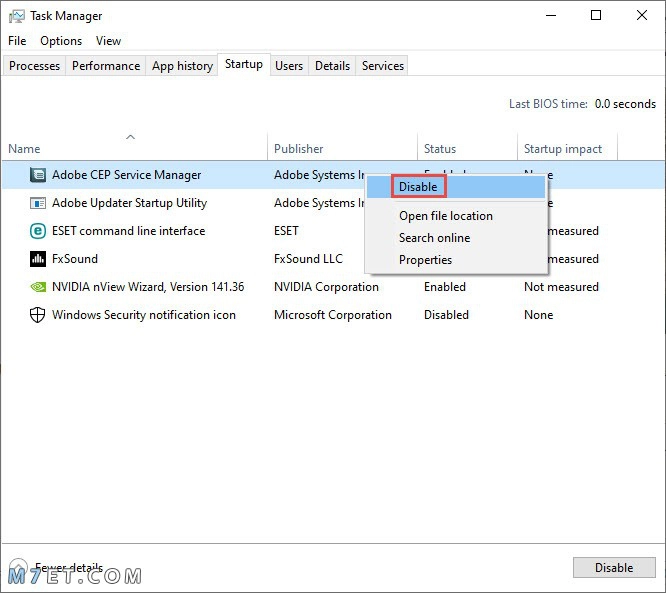Image resolution: width=666 pixels, height=593 pixels.
Task: Select the FxSound entry
Action: click(x=333, y=259)
